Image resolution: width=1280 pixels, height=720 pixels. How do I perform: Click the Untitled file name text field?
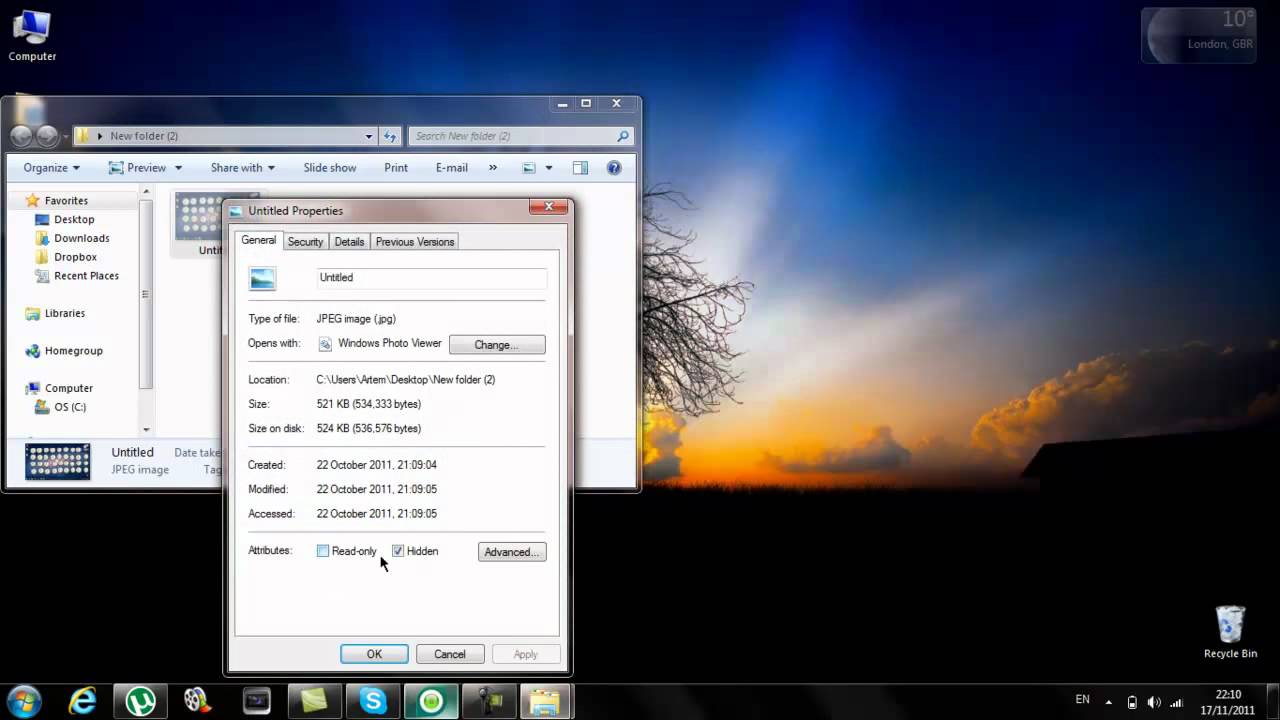pos(431,278)
